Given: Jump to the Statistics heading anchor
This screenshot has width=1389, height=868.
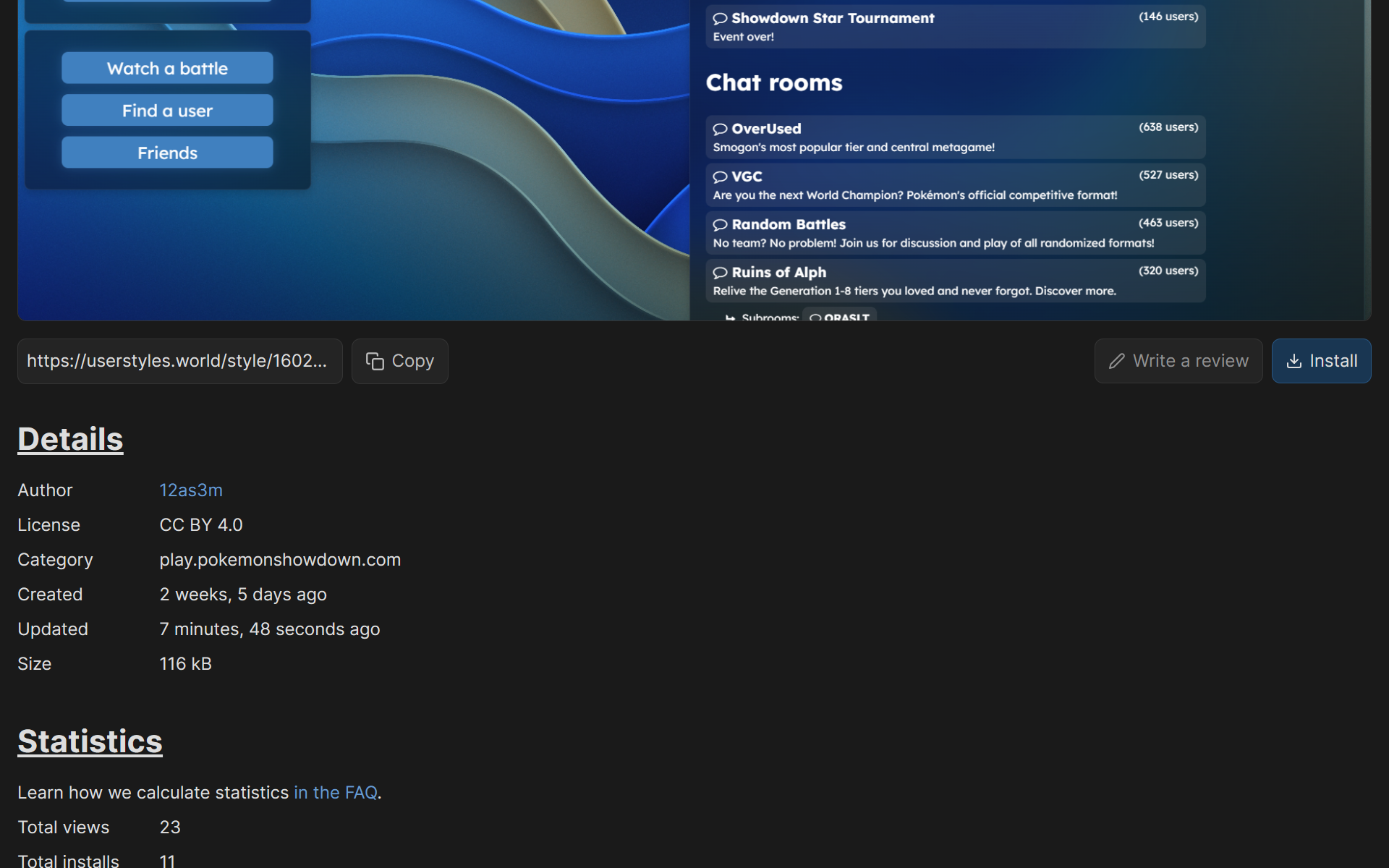Looking at the screenshot, I should (90, 741).
